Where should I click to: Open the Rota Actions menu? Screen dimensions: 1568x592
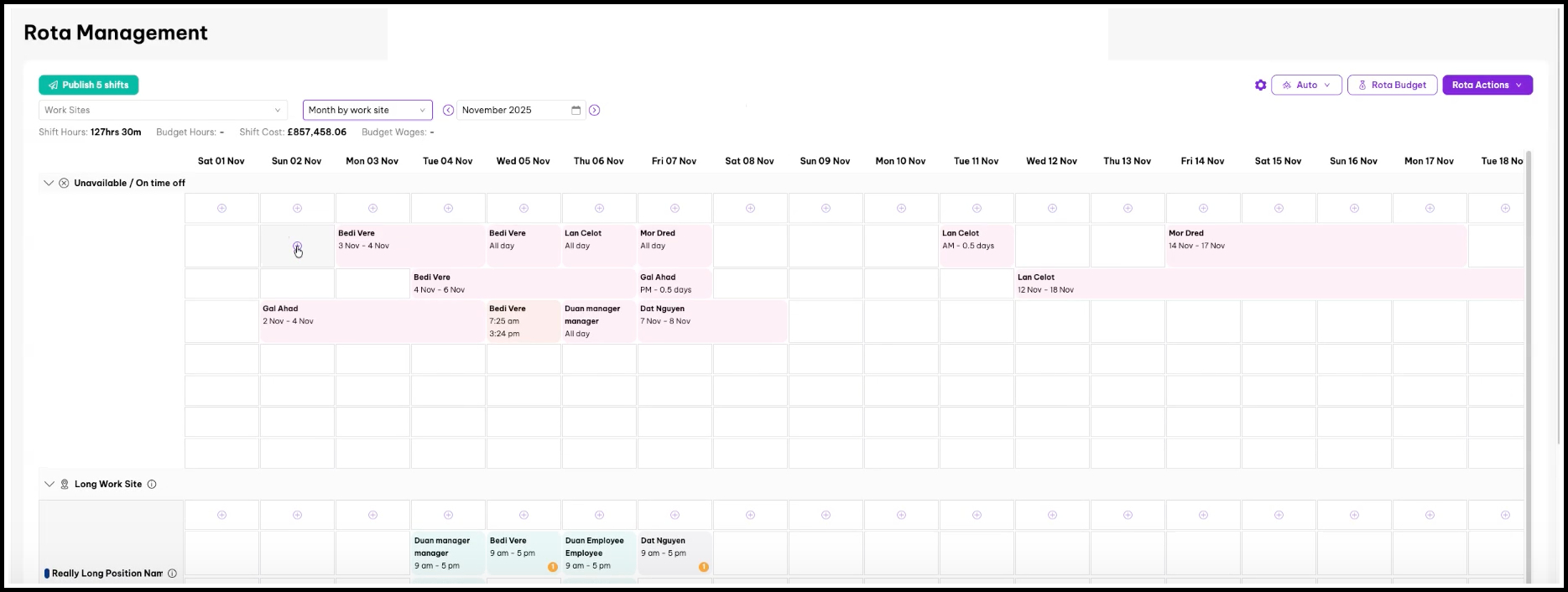[1487, 85]
